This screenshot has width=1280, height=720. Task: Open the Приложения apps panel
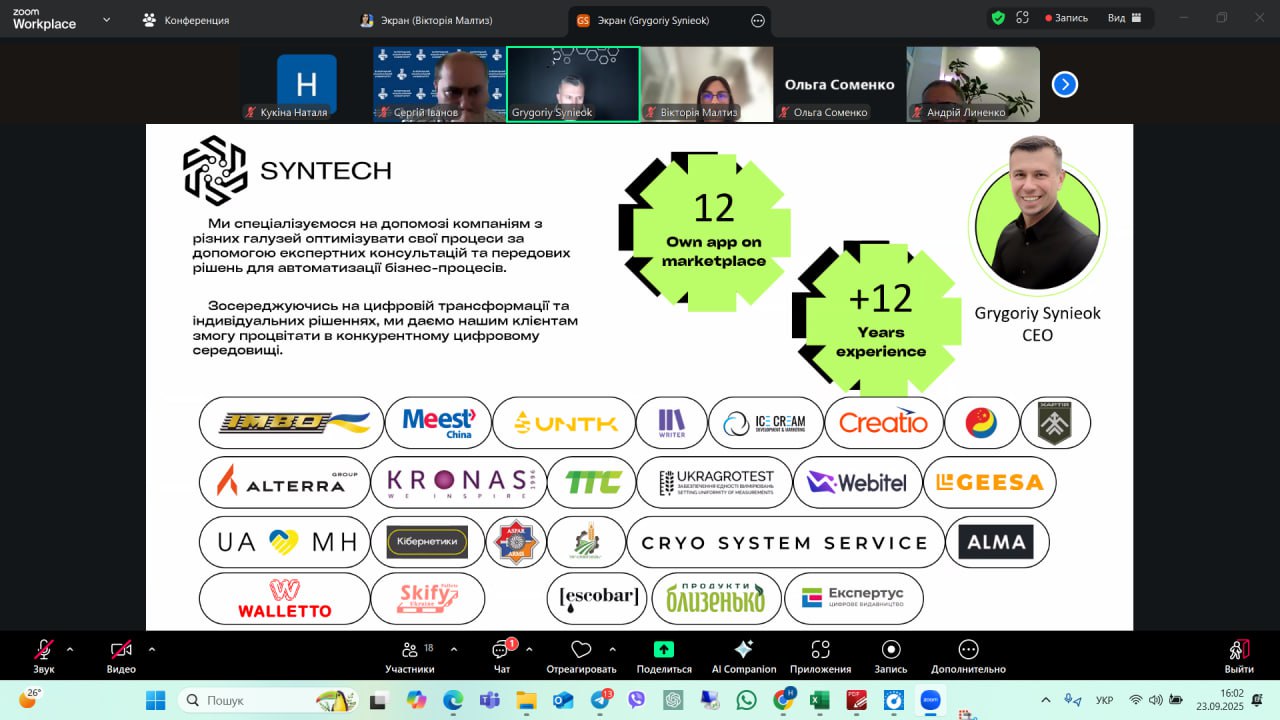820,656
